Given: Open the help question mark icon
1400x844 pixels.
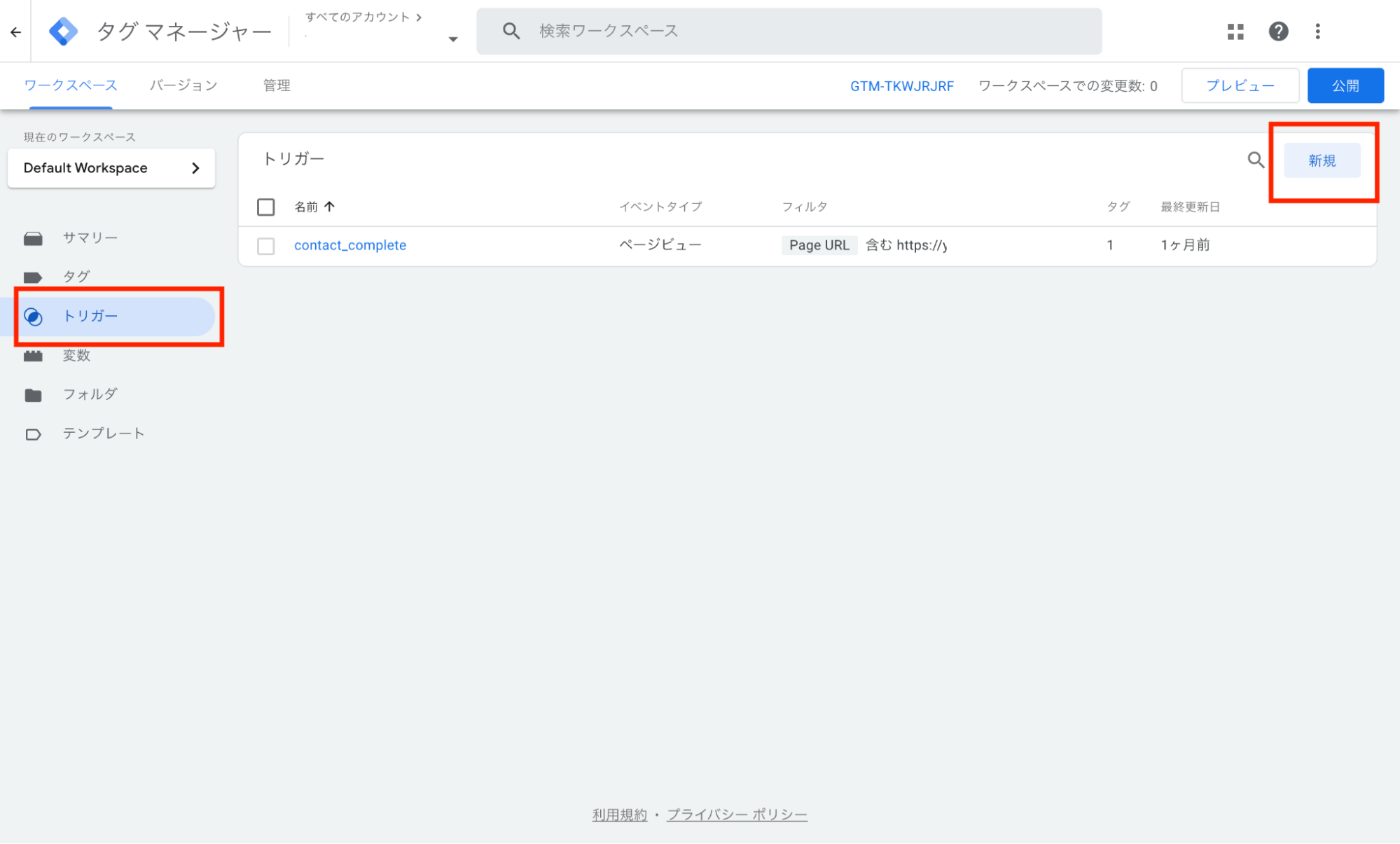Looking at the screenshot, I should pos(1278,32).
